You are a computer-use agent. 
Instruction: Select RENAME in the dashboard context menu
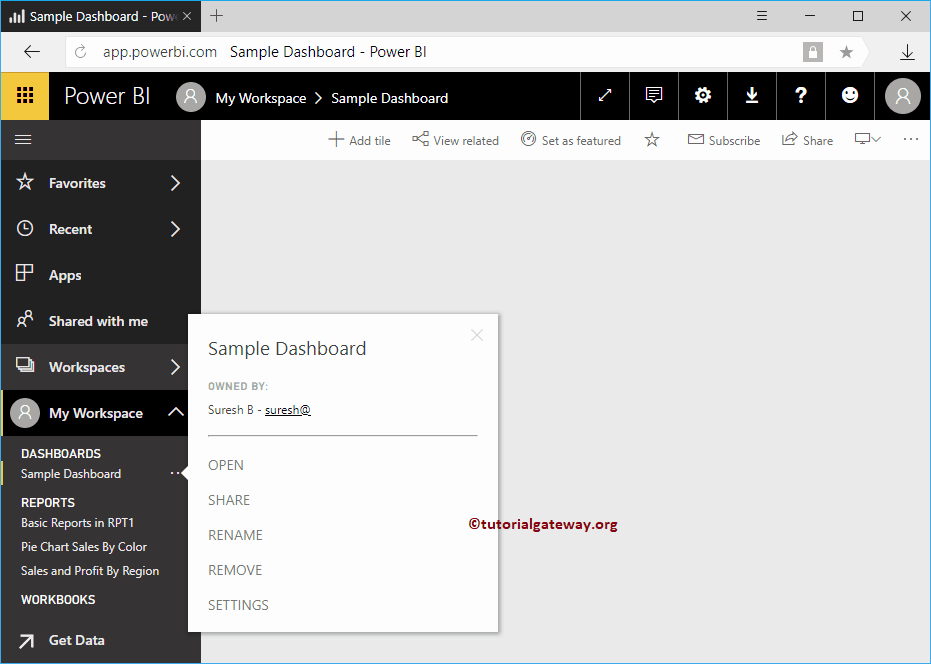pyautogui.click(x=235, y=535)
